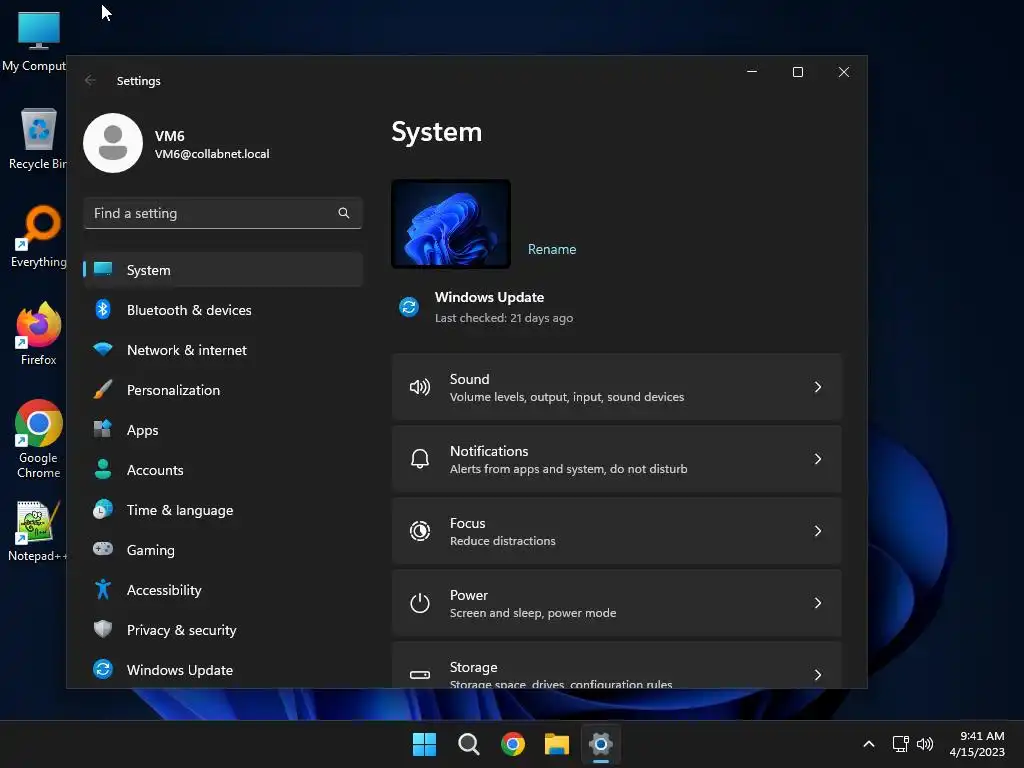The image size is (1024, 768).
Task: Click the Windows Update status refresh icon
Action: click(x=409, y=306)
